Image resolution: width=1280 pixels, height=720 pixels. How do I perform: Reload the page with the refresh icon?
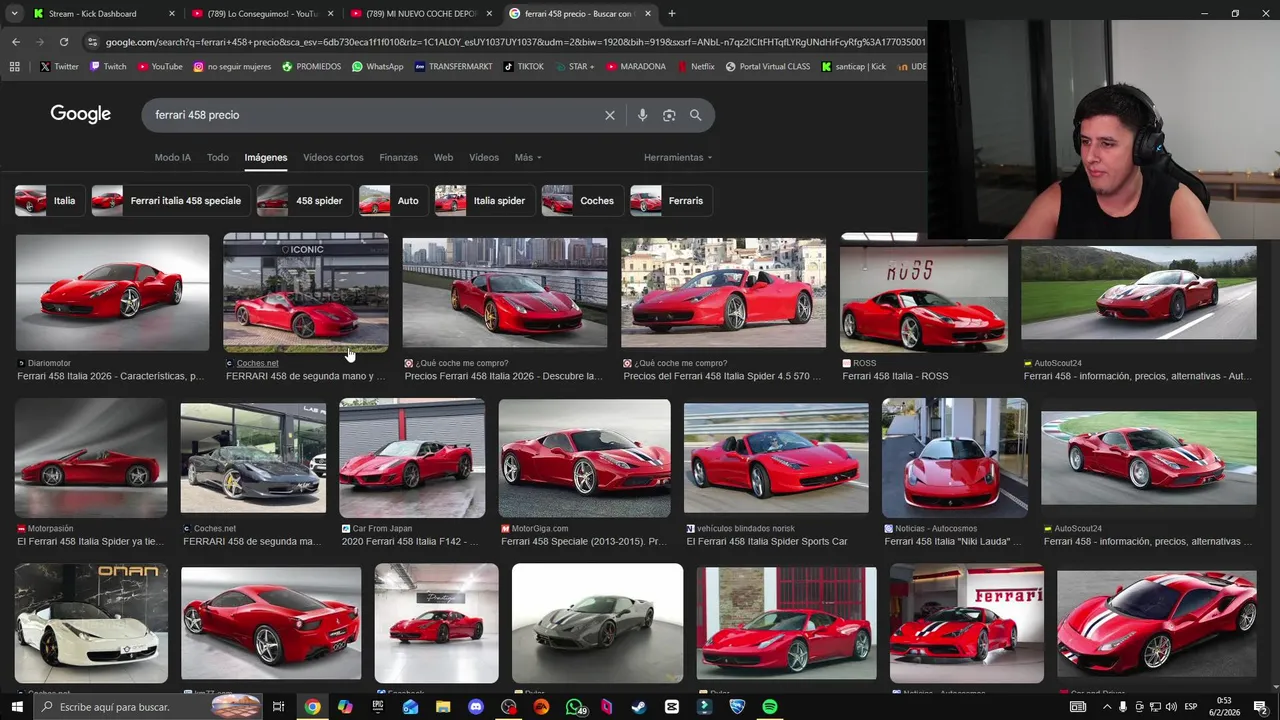click(64, 42)
